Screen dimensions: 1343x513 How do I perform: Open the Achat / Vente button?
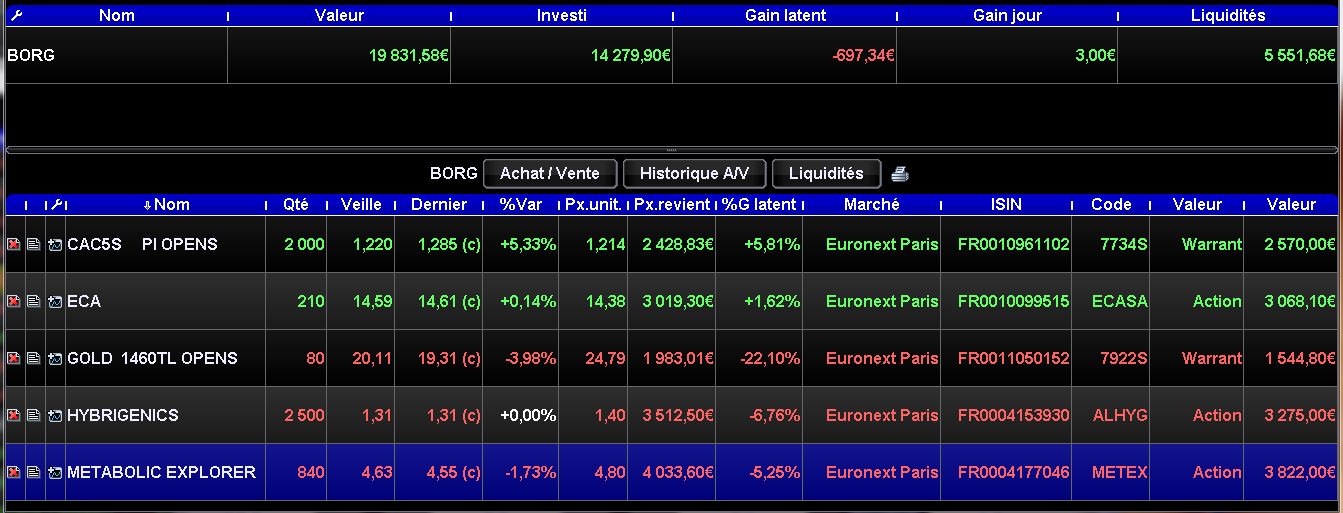pos(550,174)
